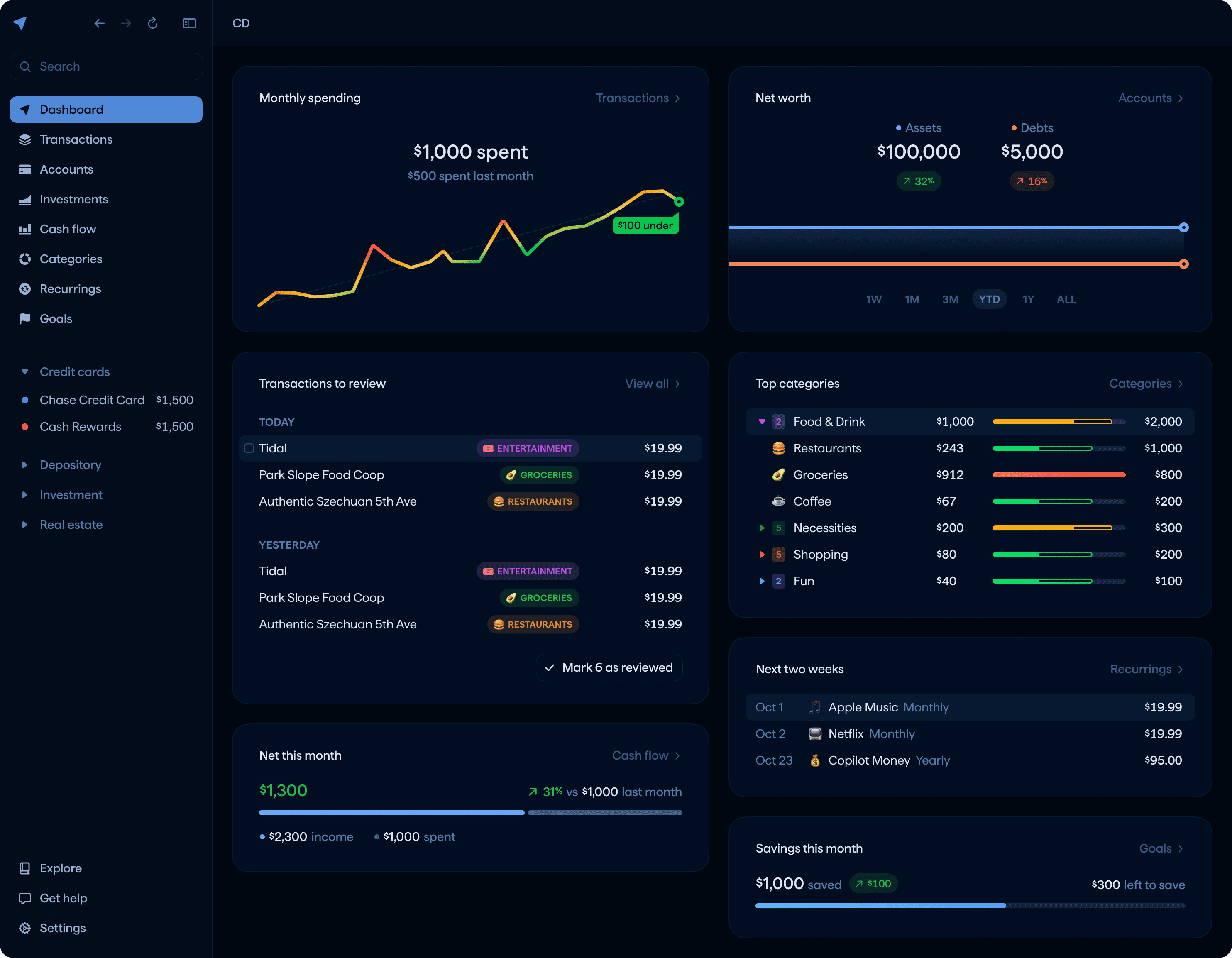This screenshot has height=958, width=1232.
Task: Click the back navigation arrow icon
Action: point(99,23)
